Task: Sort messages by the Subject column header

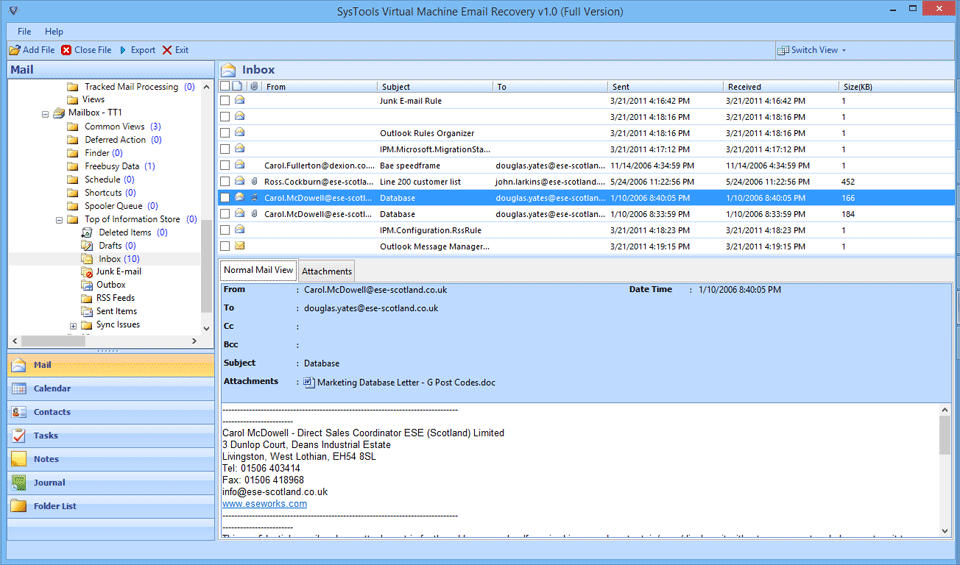Action: pos(435,87)
